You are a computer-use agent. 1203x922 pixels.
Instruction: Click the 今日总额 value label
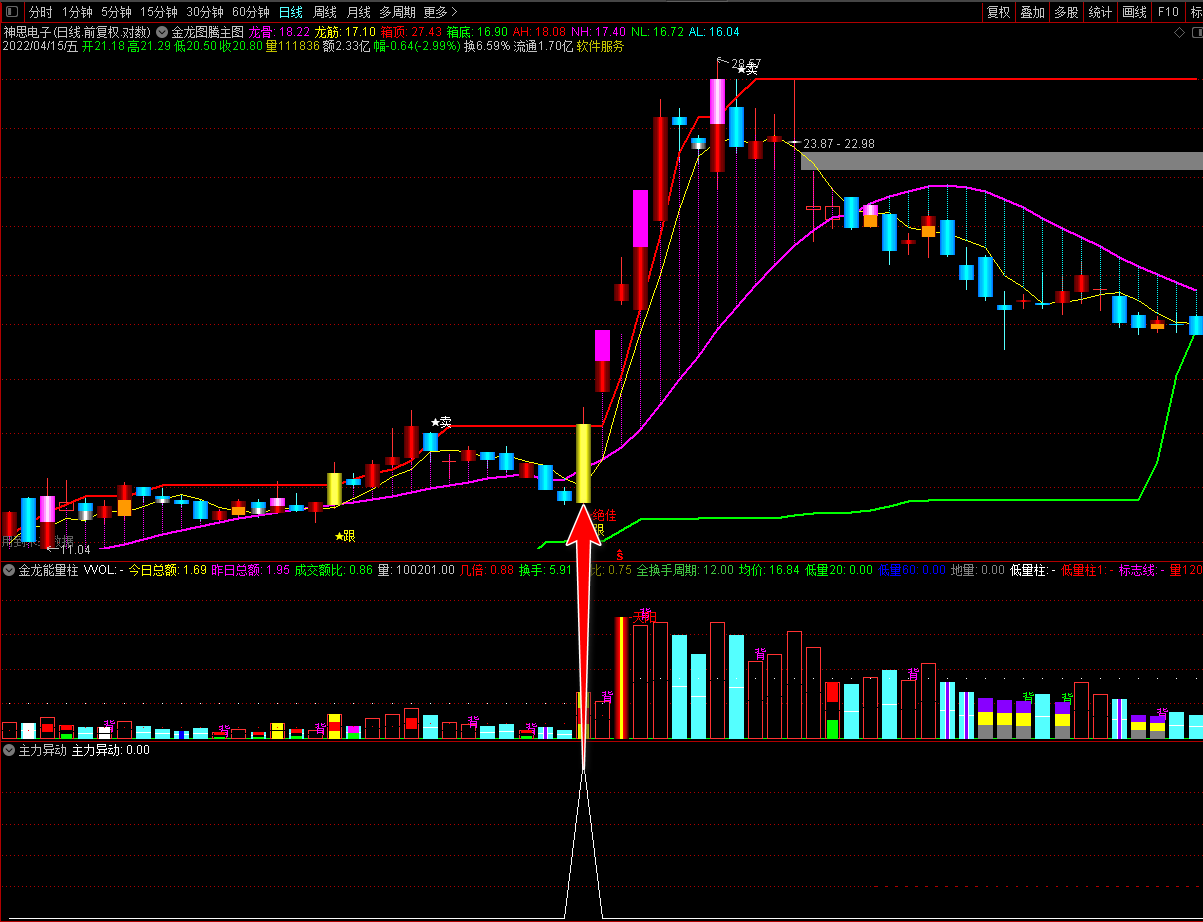pyautogui.click(x=167, y=570)
